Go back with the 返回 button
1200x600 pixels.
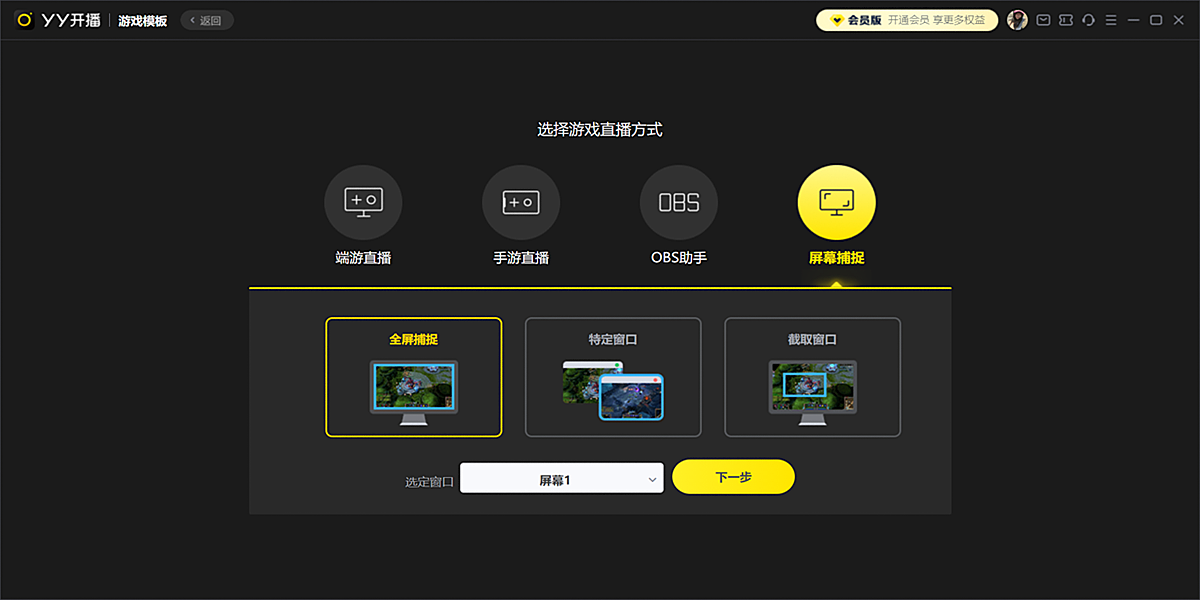pyautogui.click(x=207, y=20)
